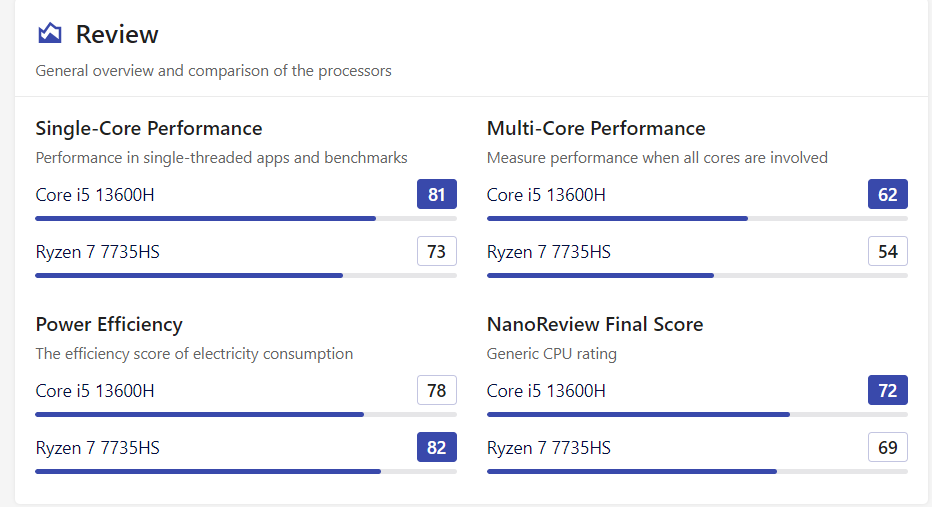The image size is (932, 507).
Task: Click the Ryzen Power Efficiency score 82
Action: (x=437, y=448)
